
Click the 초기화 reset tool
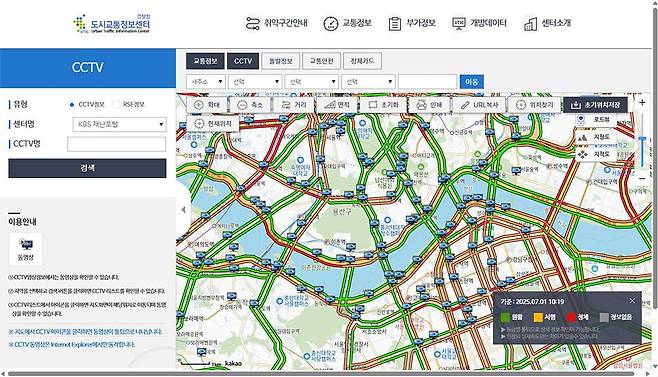[x=383, y=105]
